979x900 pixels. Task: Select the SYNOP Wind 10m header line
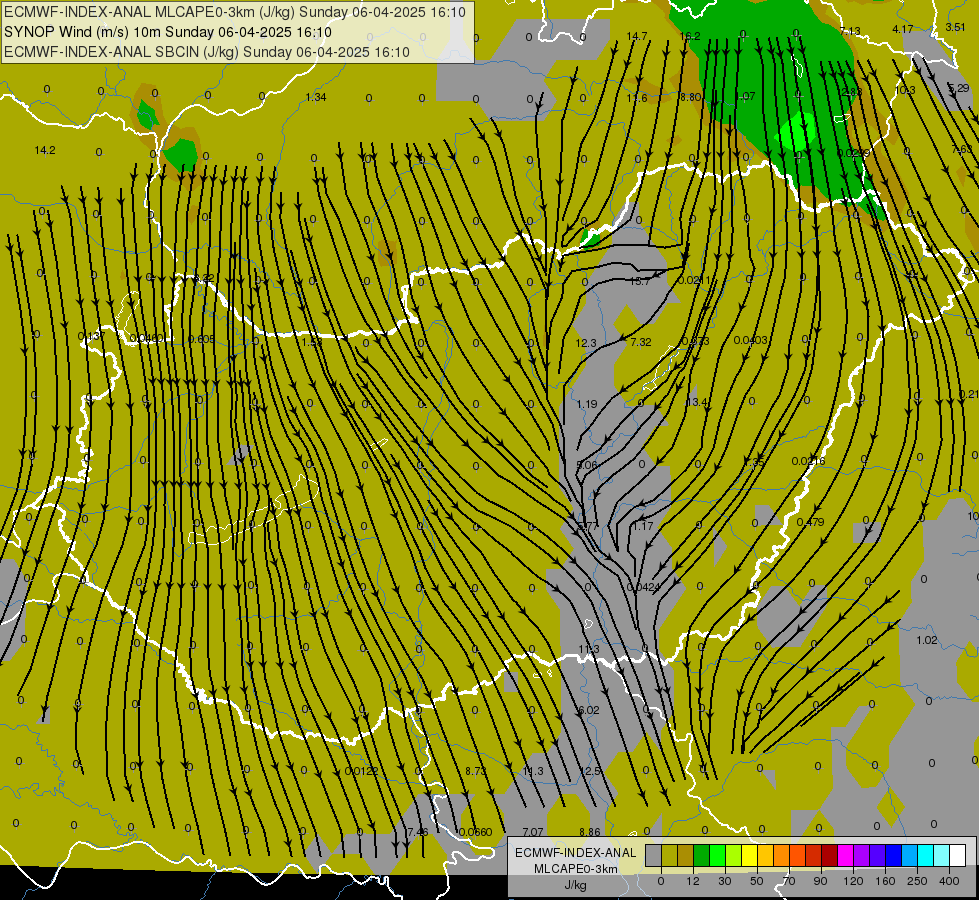(x=168, y=32)
